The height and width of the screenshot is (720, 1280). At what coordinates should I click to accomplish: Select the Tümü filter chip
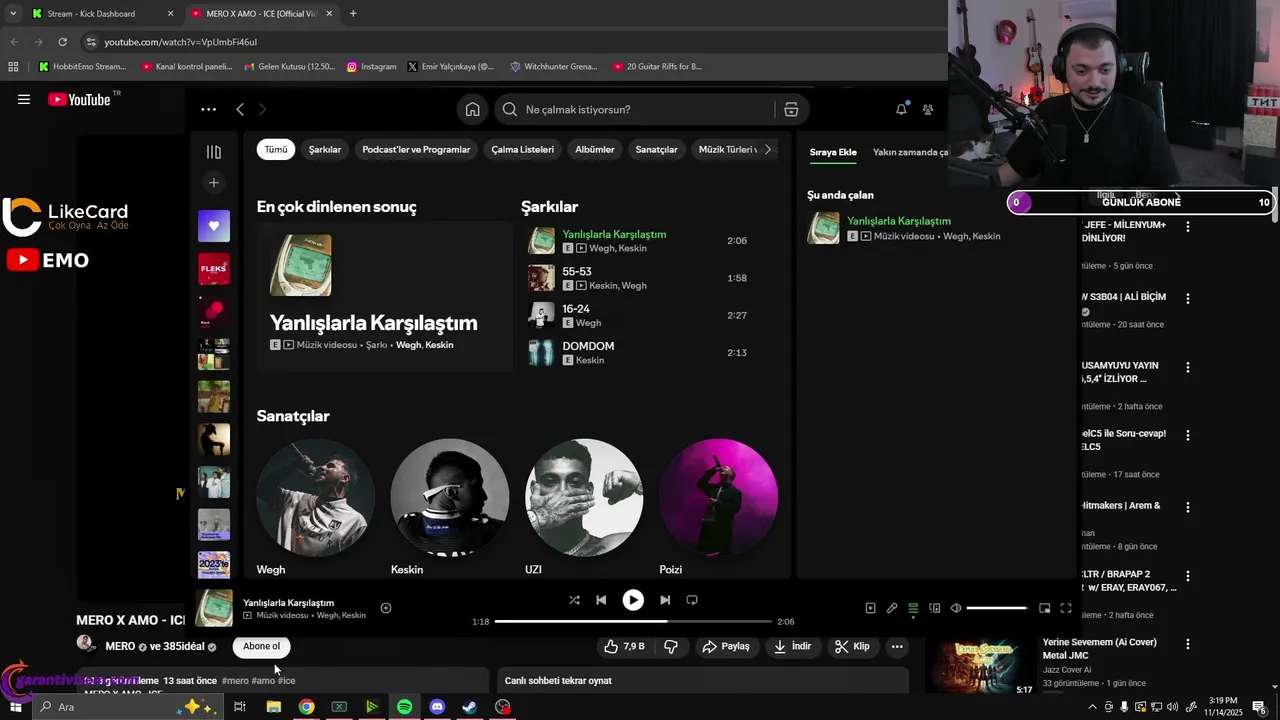[276, 149]
